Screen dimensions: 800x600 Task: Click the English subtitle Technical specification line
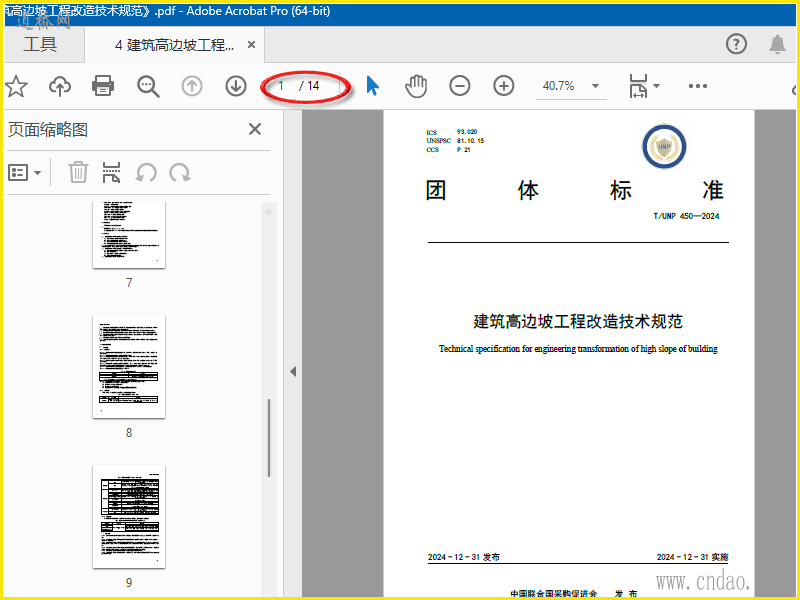(578, 349)
